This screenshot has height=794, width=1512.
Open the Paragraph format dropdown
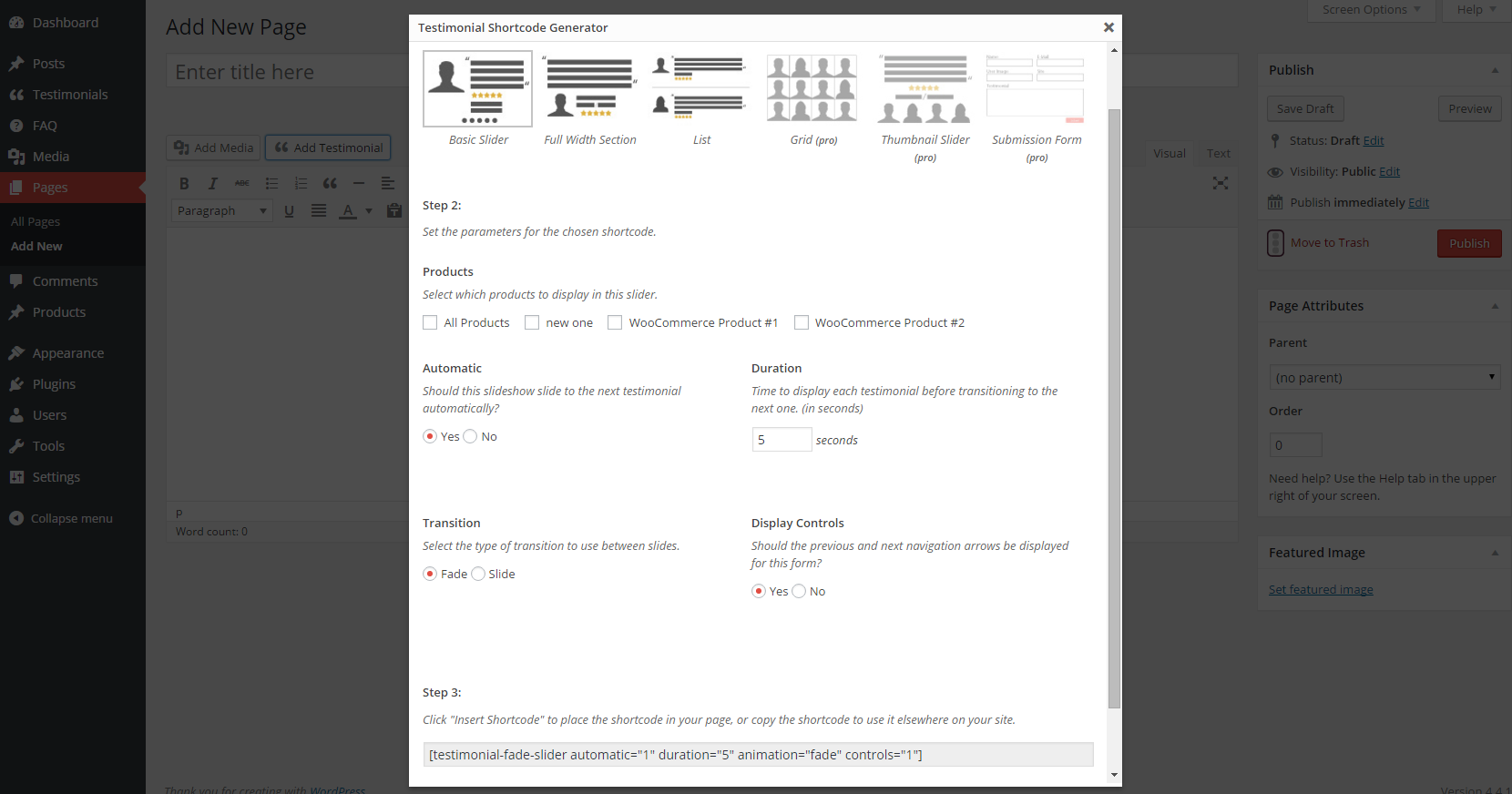coord(222,211)
